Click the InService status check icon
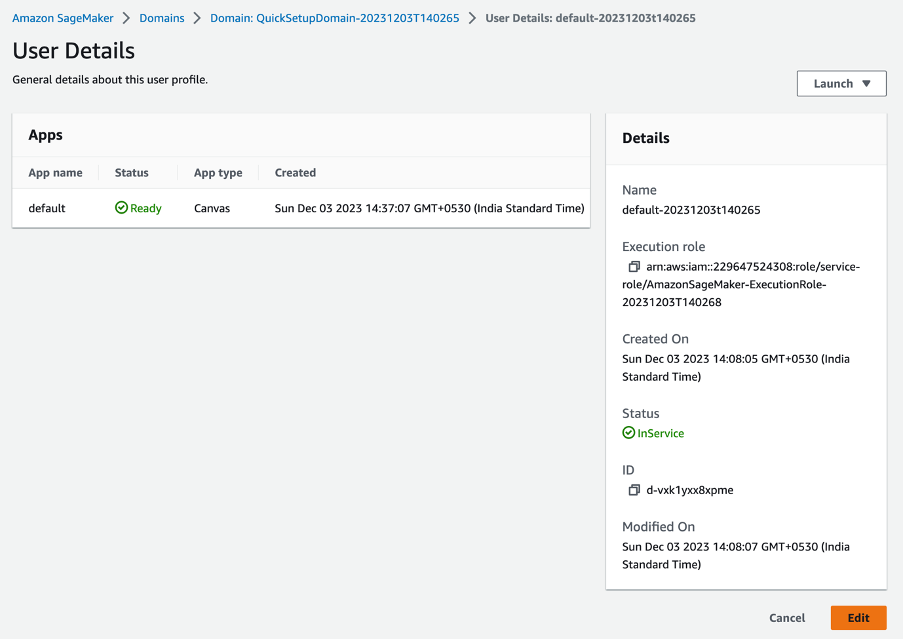The height and width of the screenshot is (640, 904). [x=628, y=433]
